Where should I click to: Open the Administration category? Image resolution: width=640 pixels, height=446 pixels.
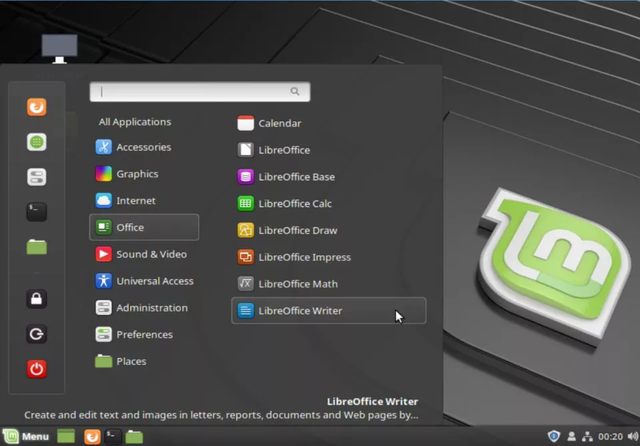[x=151, y=308]
